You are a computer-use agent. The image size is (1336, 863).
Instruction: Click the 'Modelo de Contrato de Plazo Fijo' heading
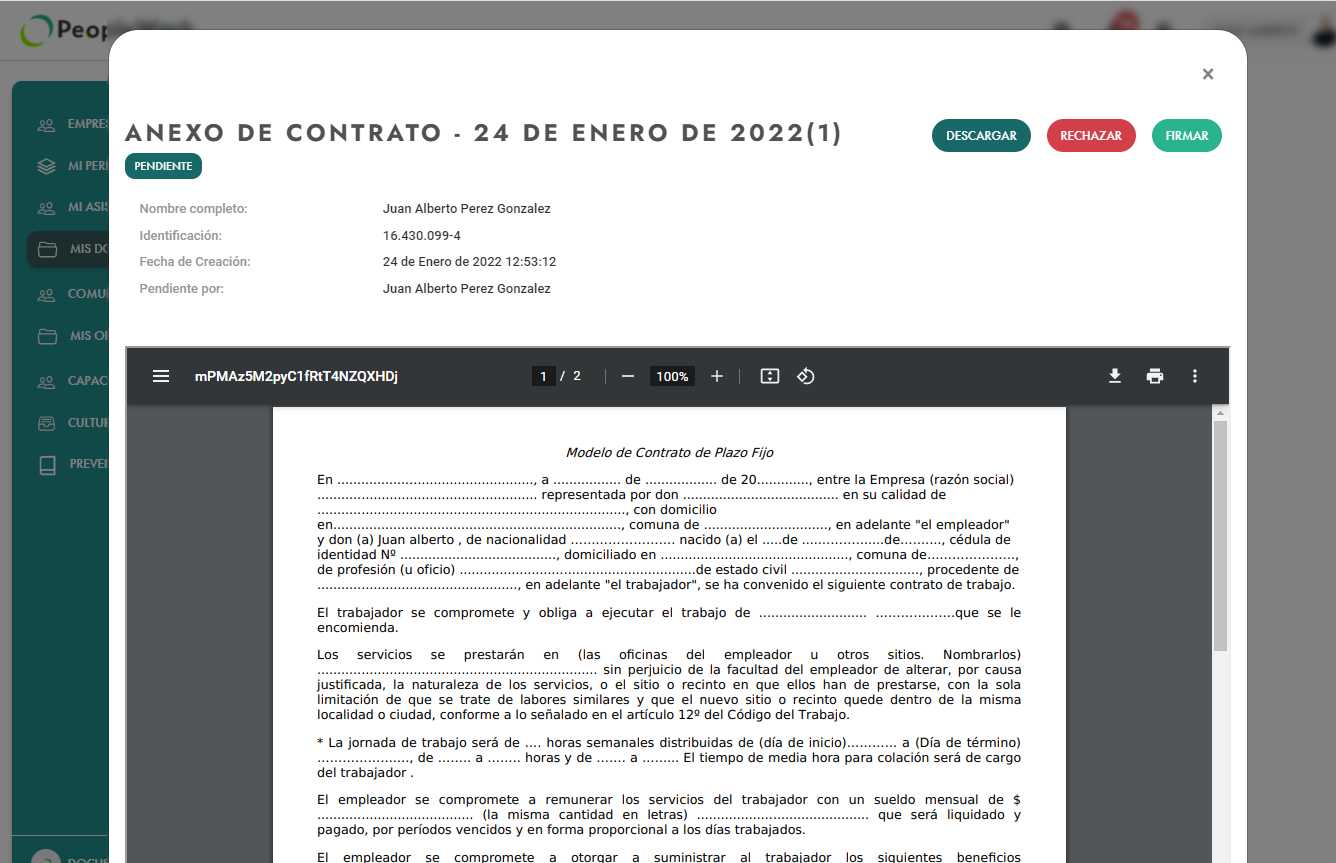click(x=669, y=453)
